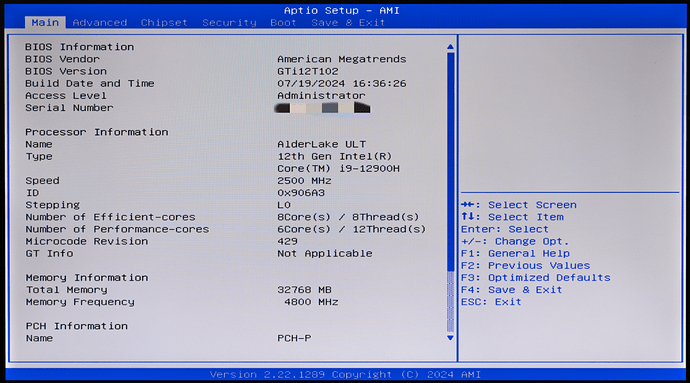Select the Serial Number label
Viewport: 690px width, 383px height.
point(69,108)
